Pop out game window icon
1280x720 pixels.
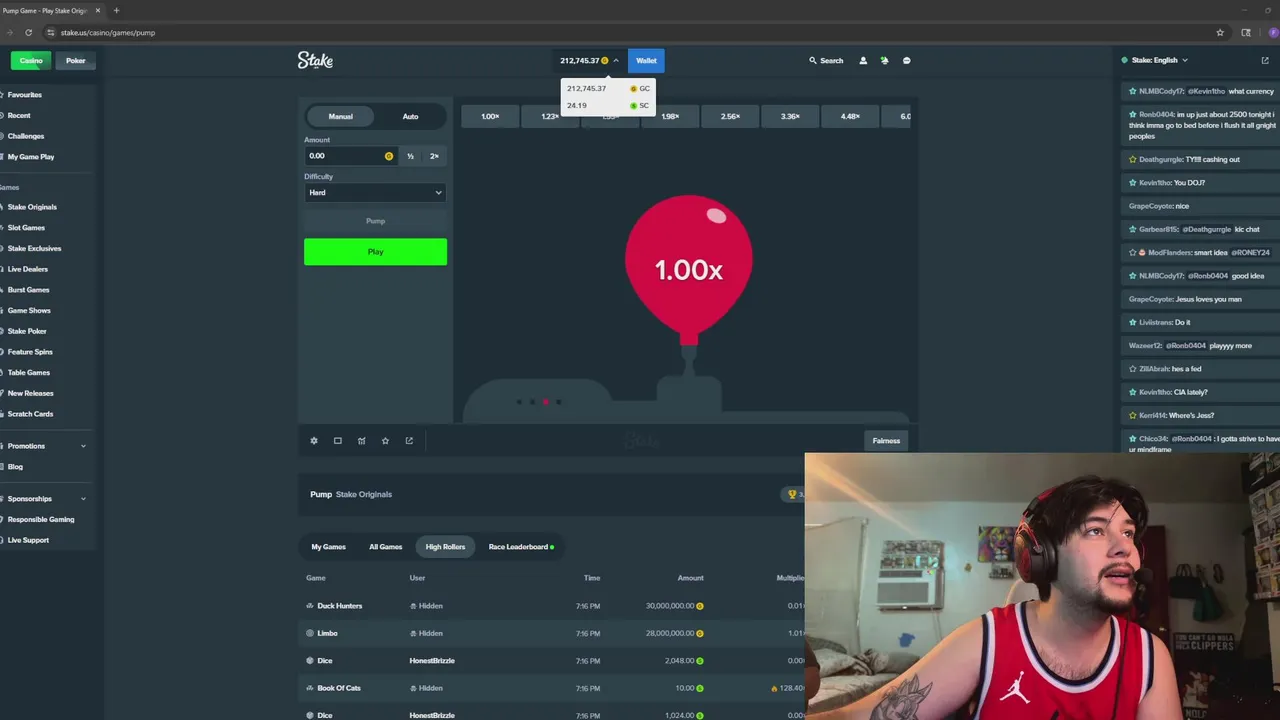(x=409, y=441)
